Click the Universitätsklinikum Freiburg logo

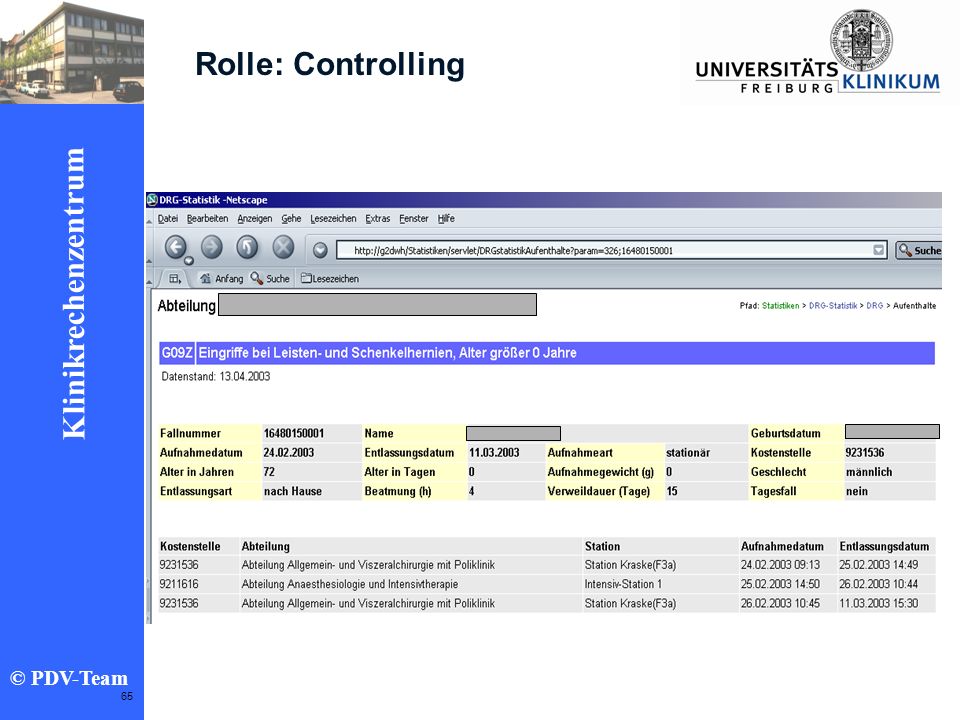pyautogui.click(x=817, y=53)
